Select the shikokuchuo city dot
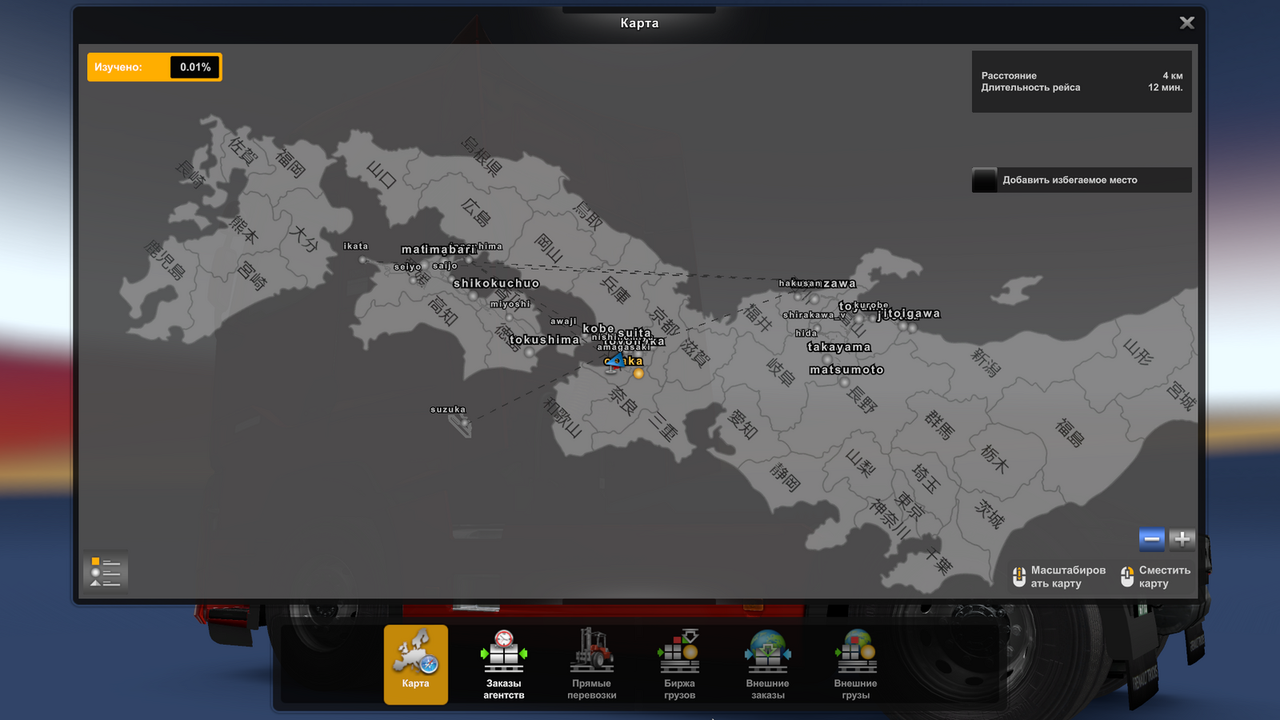 tap(473, 296)
